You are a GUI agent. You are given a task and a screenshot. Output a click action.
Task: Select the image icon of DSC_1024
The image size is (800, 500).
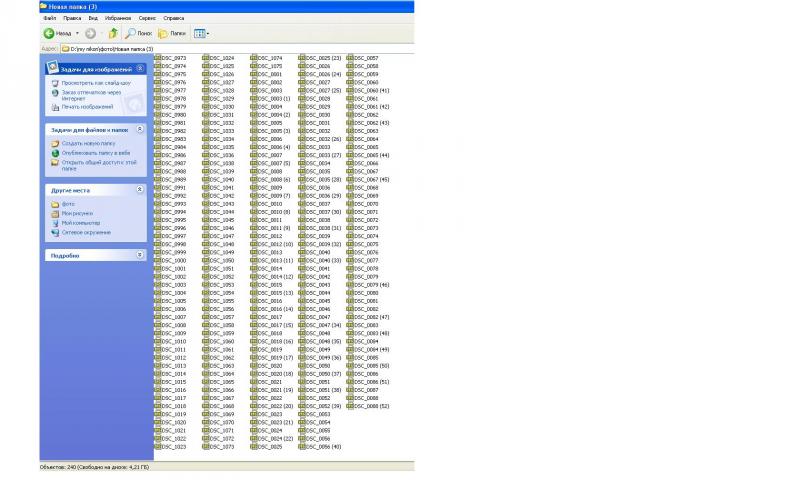(x=206, y=58)
